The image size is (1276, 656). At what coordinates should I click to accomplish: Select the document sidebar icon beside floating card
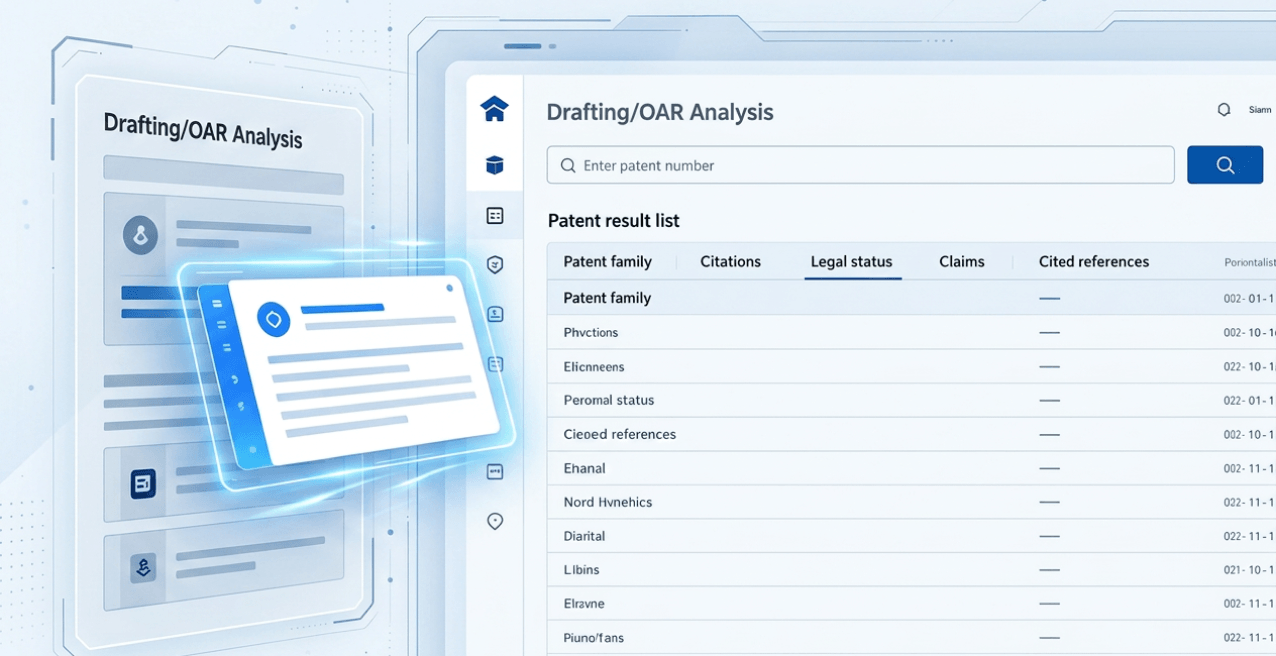[x=494, y=365]
